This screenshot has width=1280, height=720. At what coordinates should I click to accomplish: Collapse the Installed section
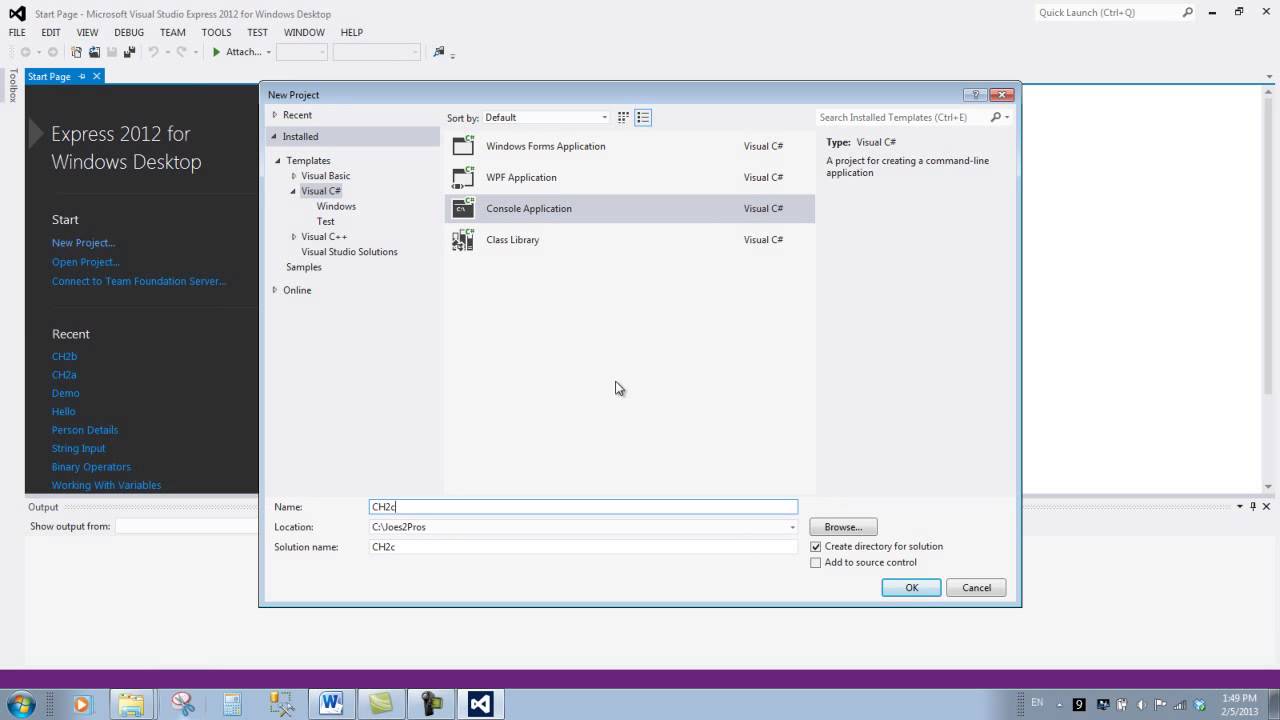(x=275, y=136)
